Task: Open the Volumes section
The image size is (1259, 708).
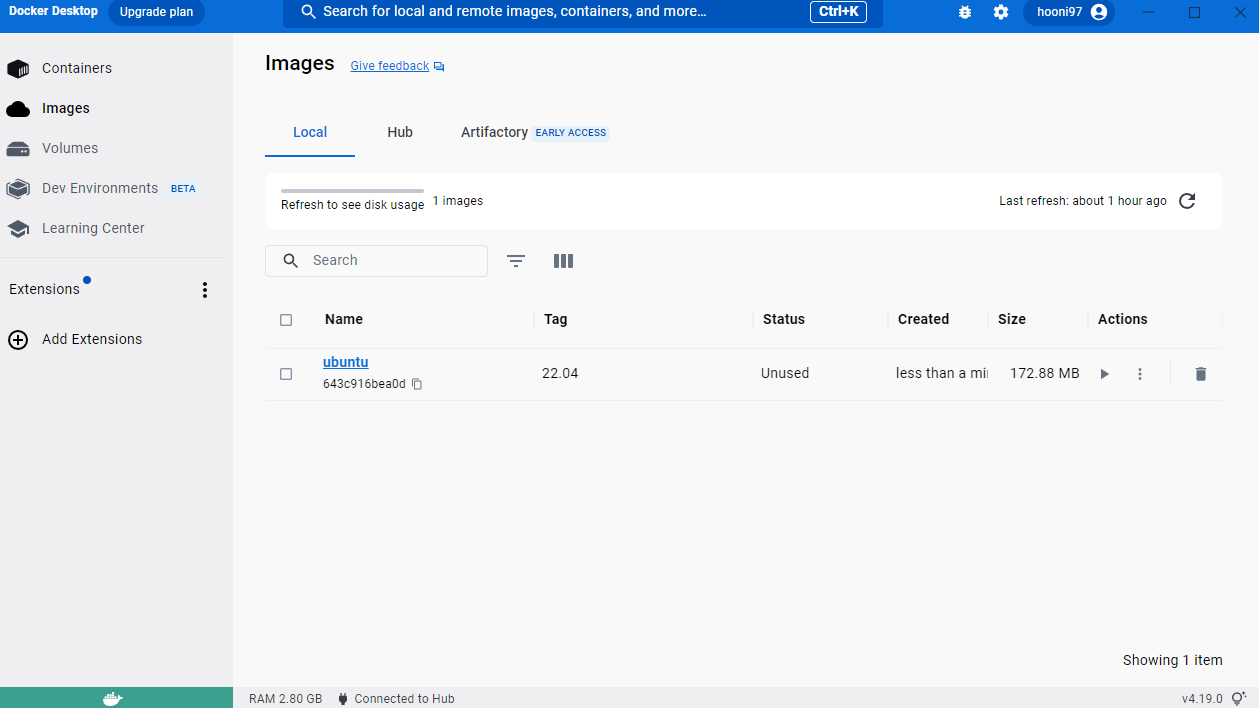Action: click(x=70, y=148)
